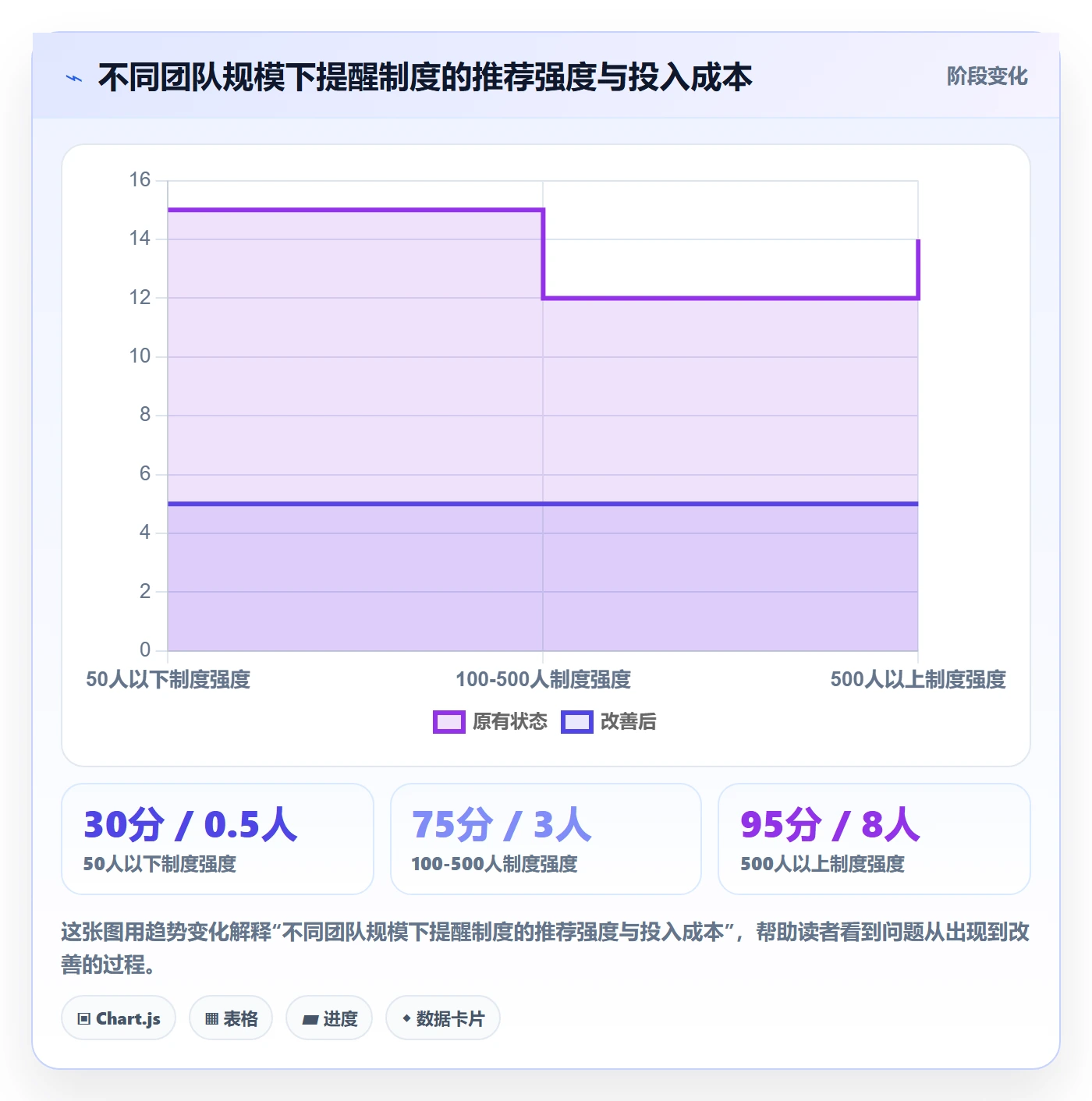Click the 50人以下制度强度 caption in the first card
This screenshot has height=1101, width=1092.
coord(160,864)
